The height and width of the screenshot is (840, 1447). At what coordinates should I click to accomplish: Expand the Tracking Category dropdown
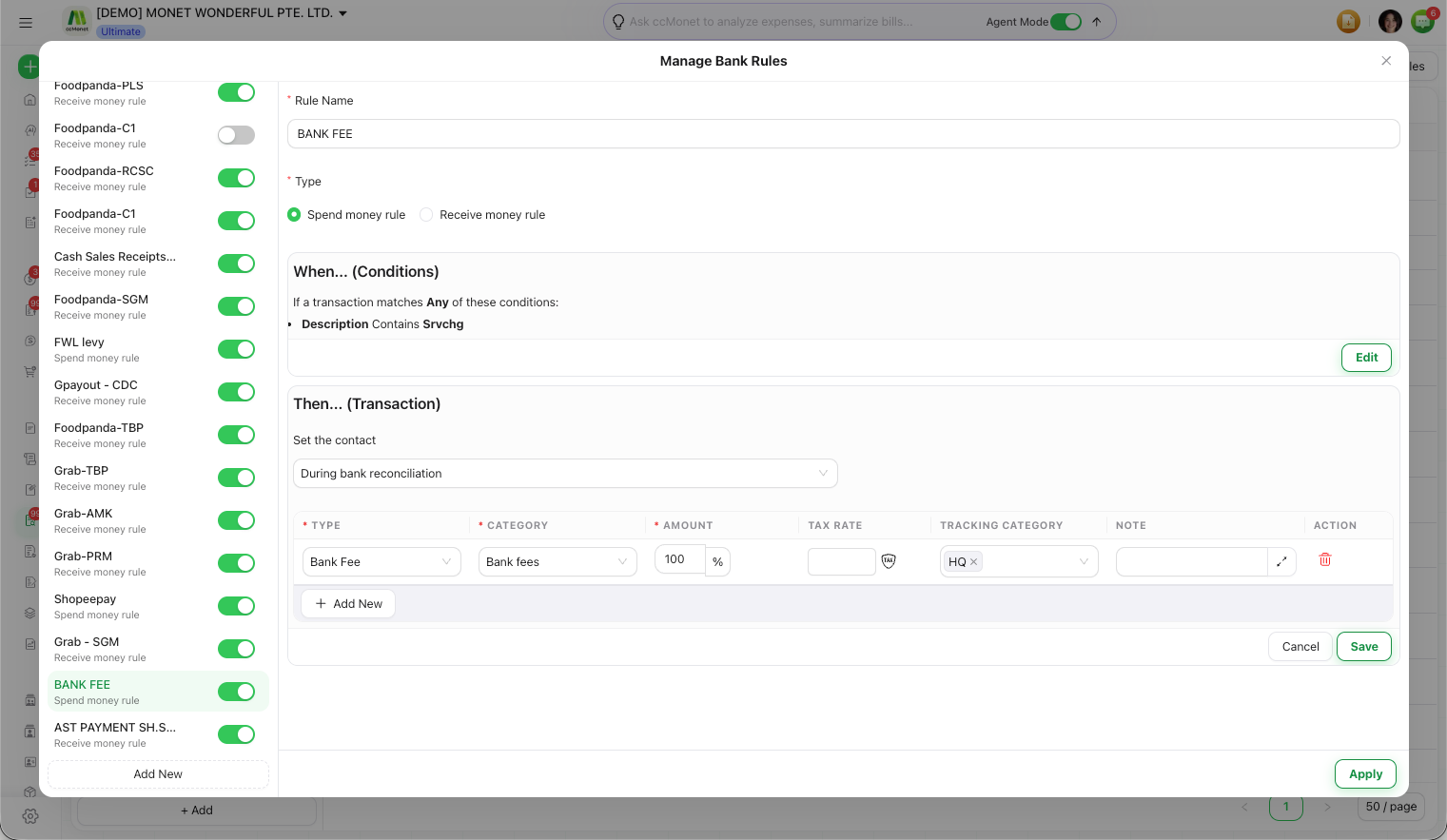[x=1019, y=562]
